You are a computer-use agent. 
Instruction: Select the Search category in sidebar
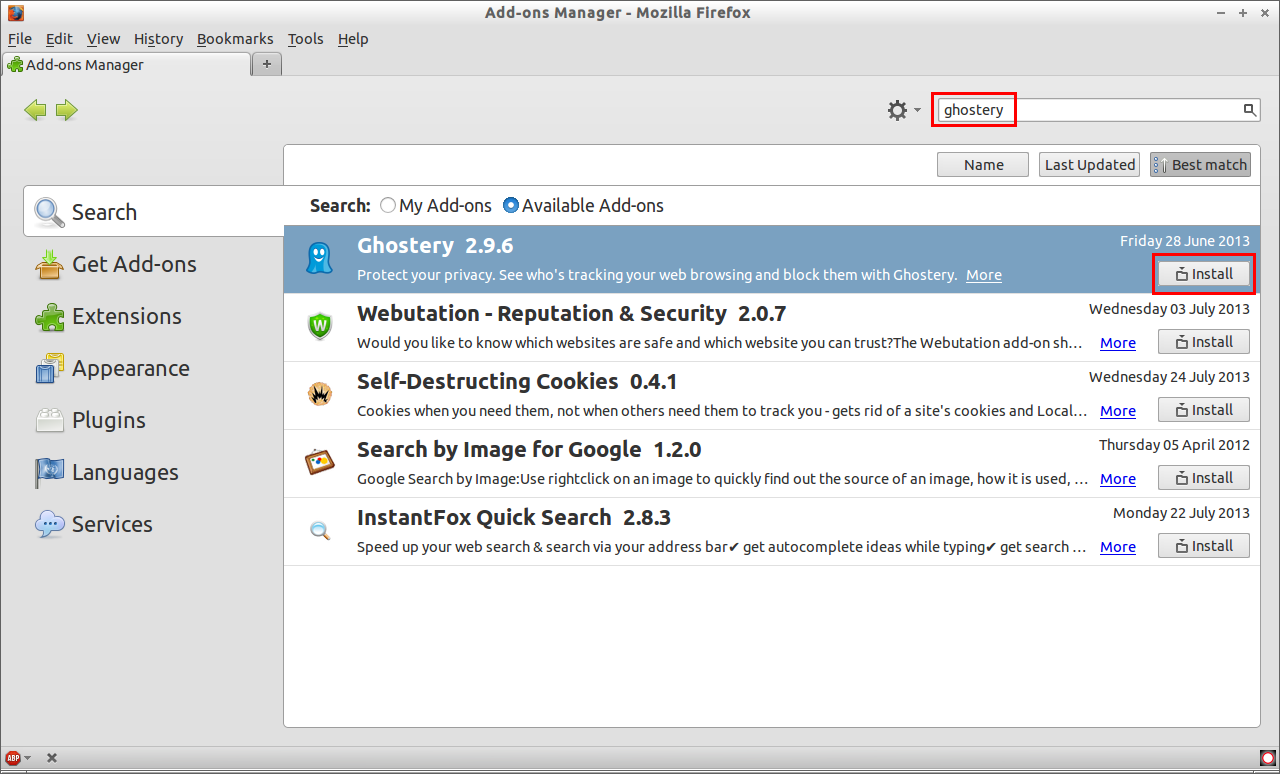point(154,212)
